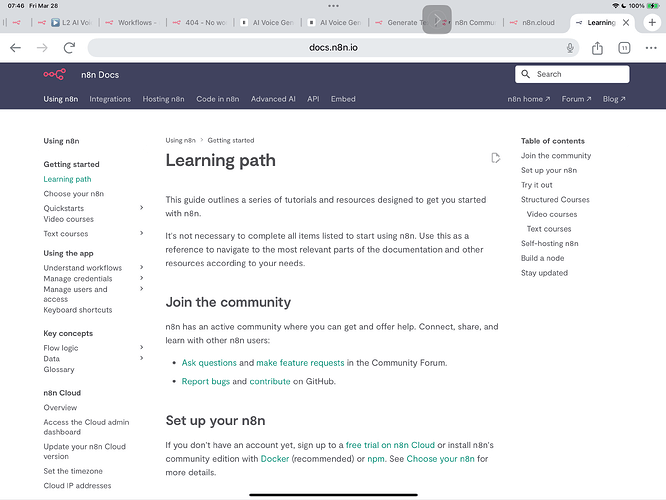Screen dimensions: 666x500
Task: Open Keyboard shortcuts sidebar item
Action: coord(78,310)
